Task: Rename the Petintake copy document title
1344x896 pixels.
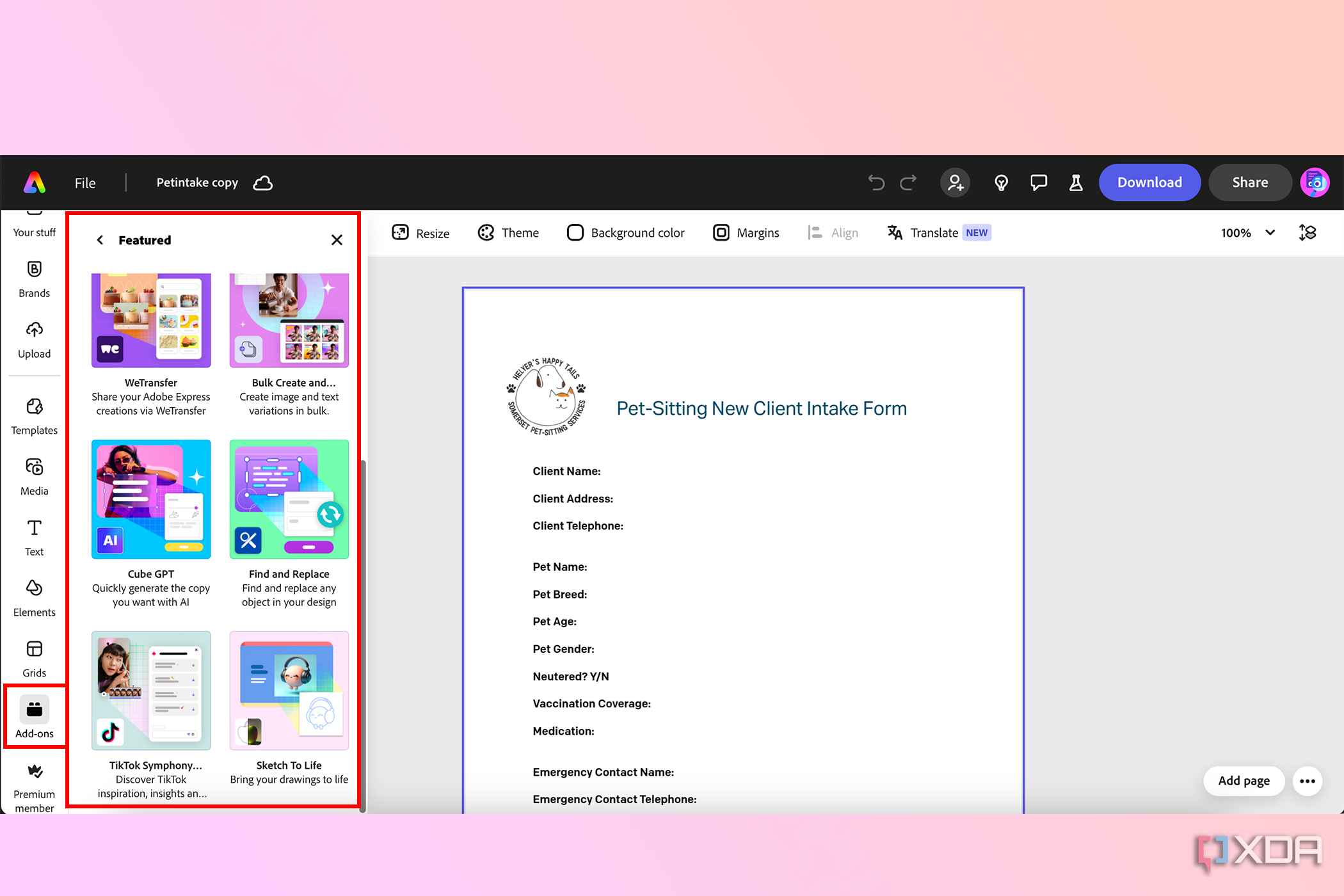Action: 197,183
